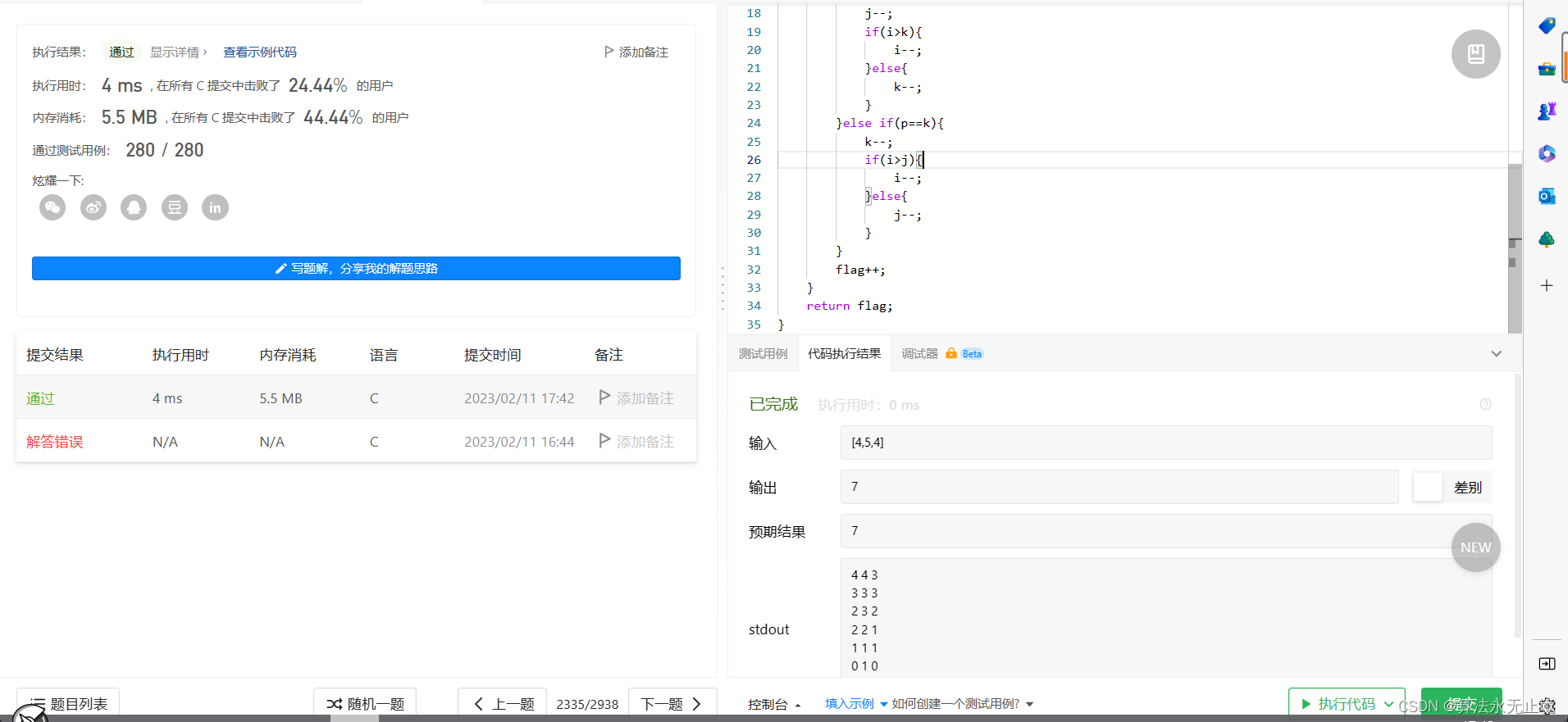Viewport: 1568px width, 722px height.
Task: Click the input field showing [4,5,4]
Action: click(1165, 443)
